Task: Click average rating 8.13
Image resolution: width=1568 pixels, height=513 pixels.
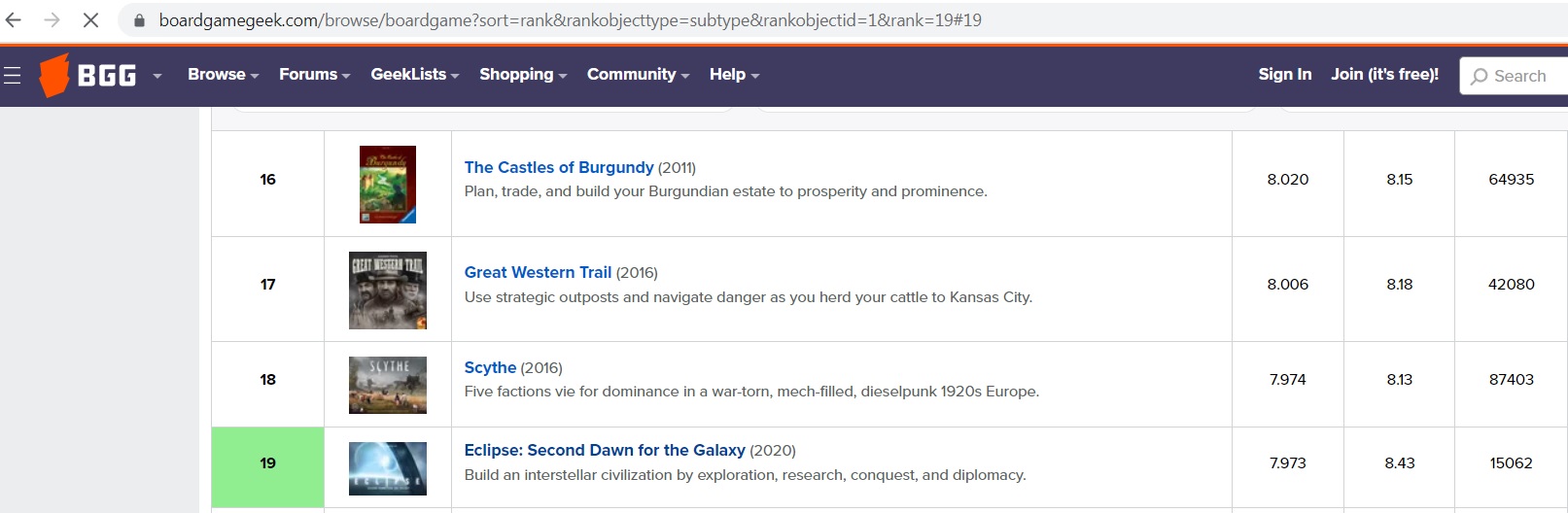Action: [x=1400, y=379]
